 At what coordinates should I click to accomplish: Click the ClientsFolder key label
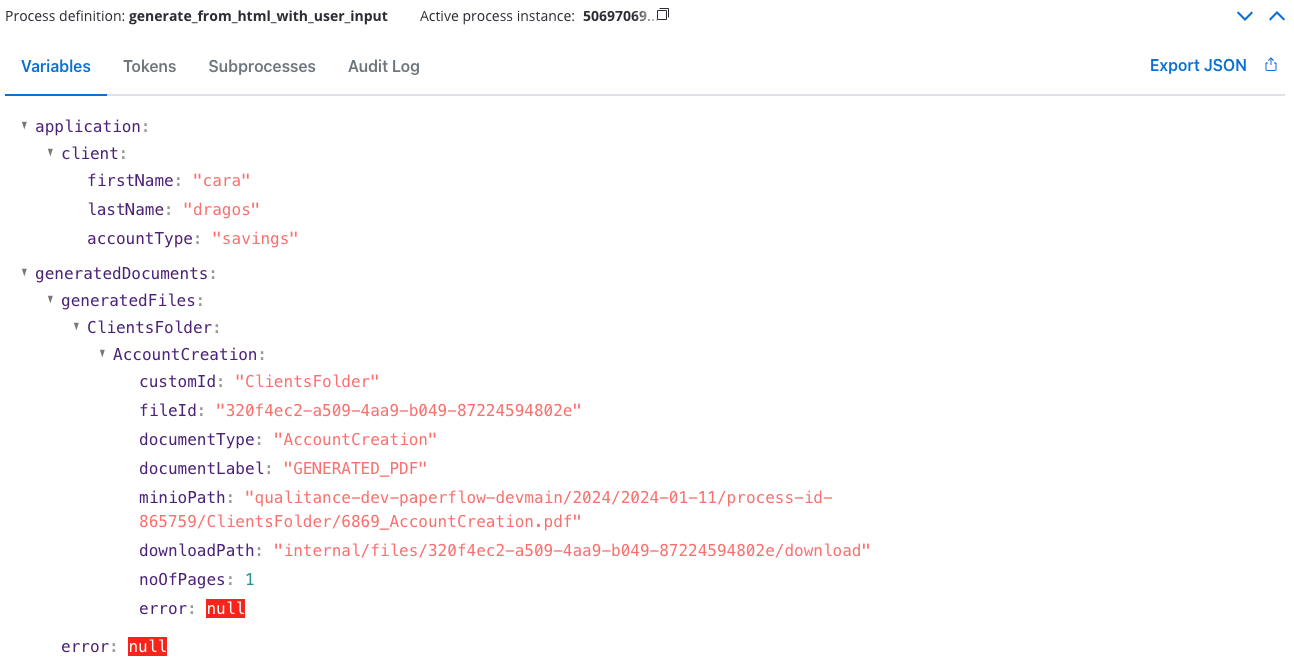click(x=150, y=327)
